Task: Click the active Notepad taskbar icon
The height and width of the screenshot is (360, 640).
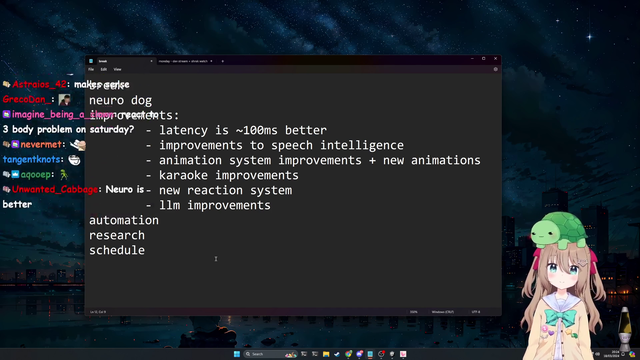Action: (370, 354)
